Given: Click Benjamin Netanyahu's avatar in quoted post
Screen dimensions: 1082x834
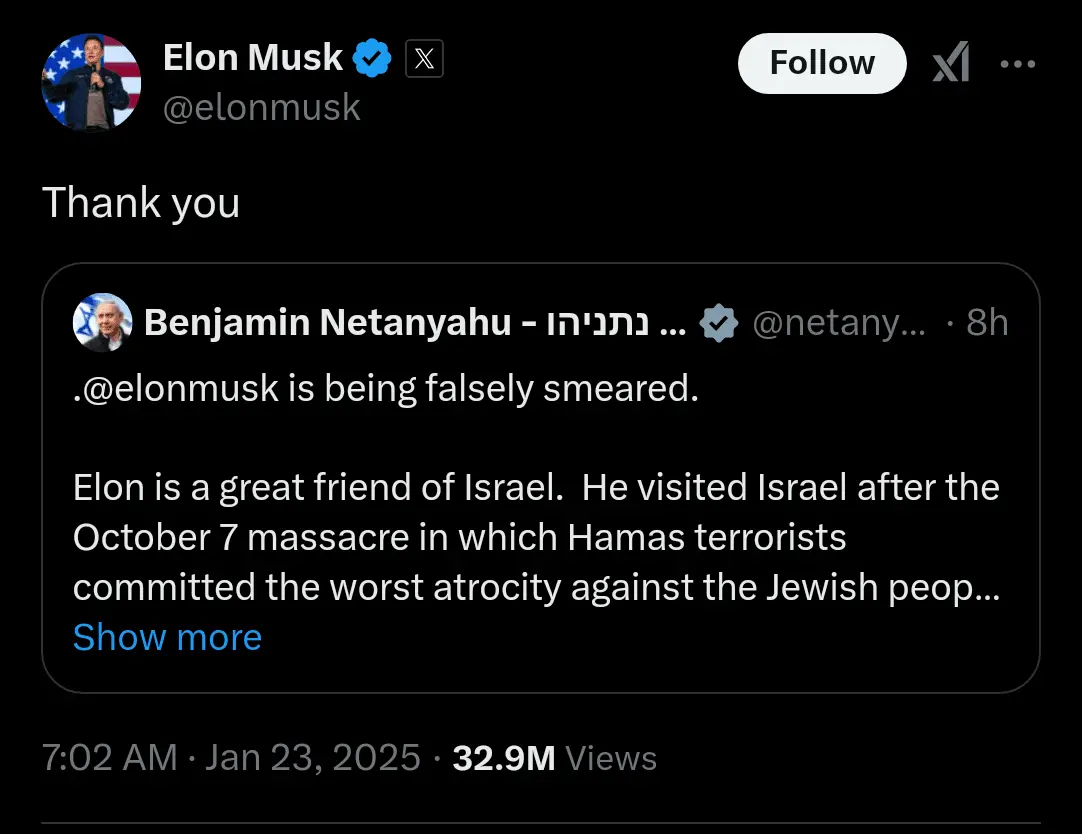Looking at the screenshot, I should point(103,322).
